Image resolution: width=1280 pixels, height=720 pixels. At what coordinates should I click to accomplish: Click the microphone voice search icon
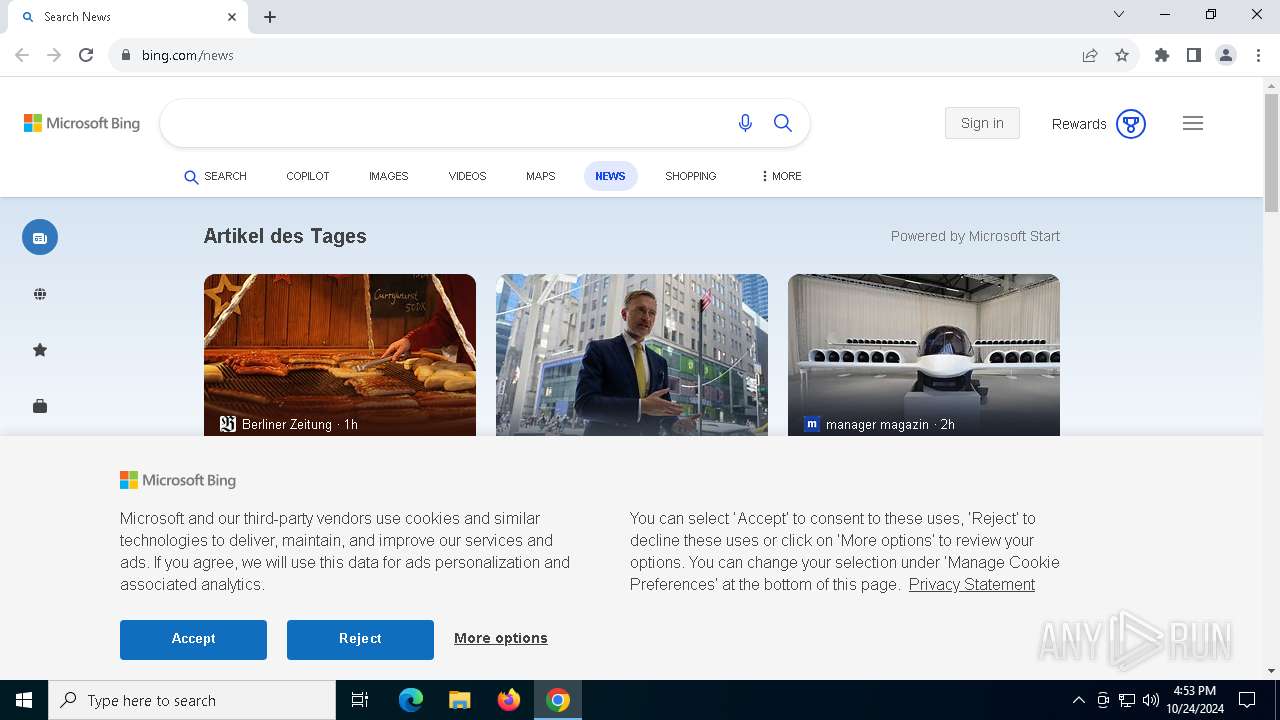click(x=745, y=123)
